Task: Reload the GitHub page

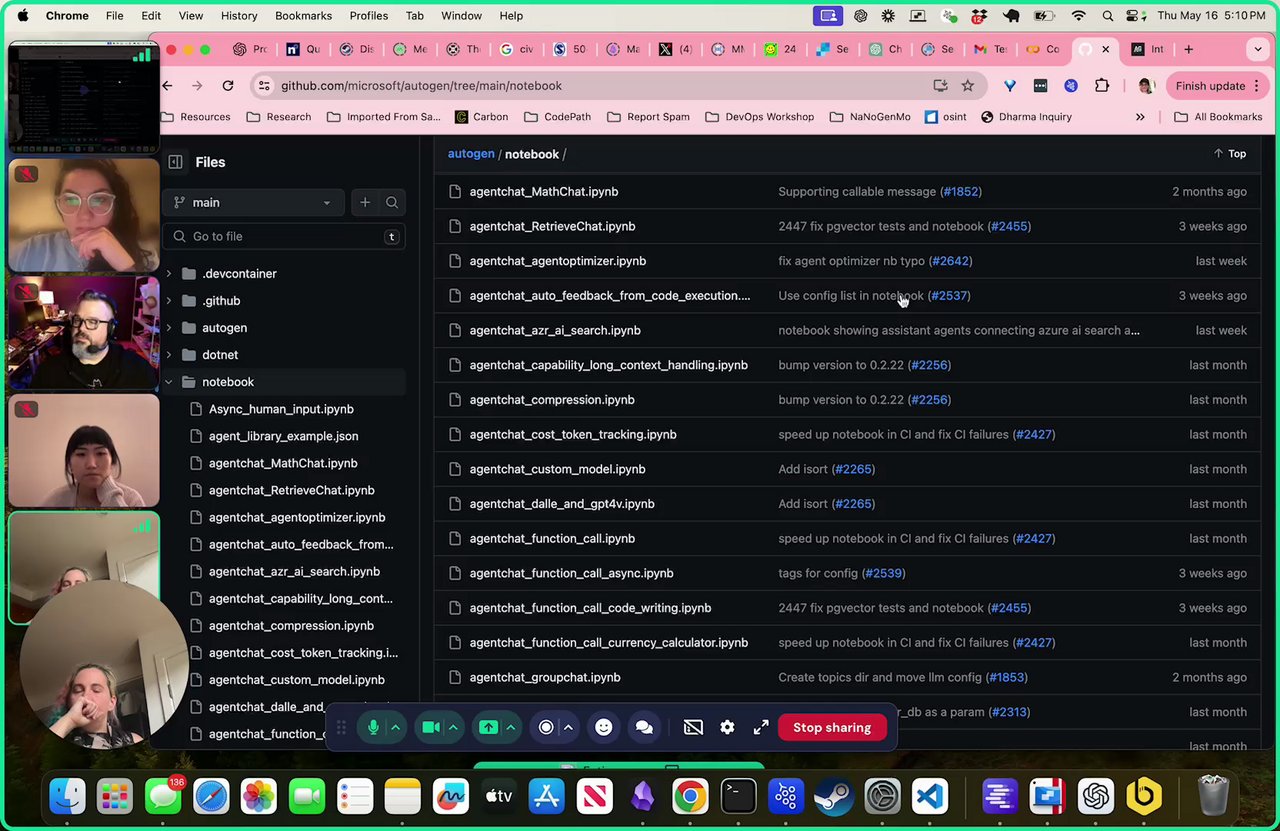Action: click(228, 86)
